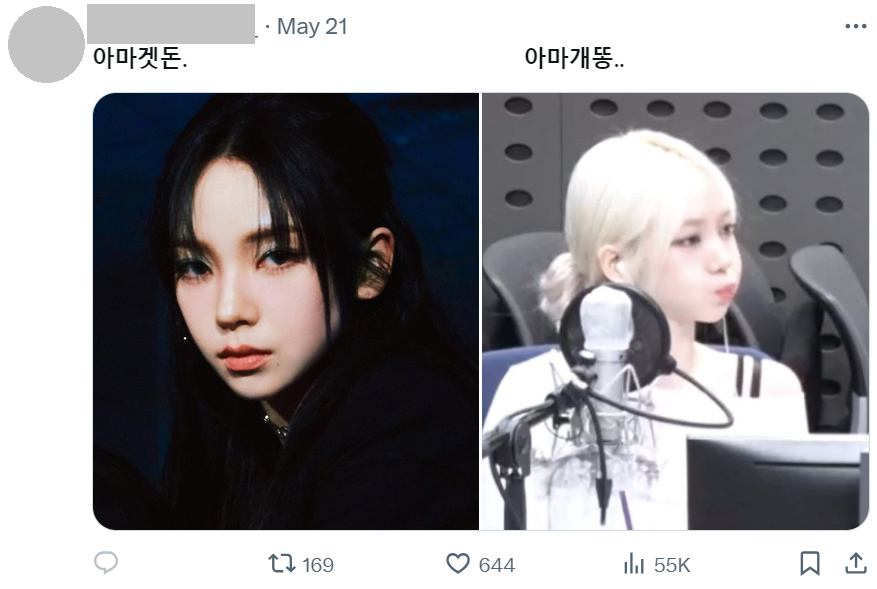Click the black monitor in the studio photo

[x=777, y=483]
